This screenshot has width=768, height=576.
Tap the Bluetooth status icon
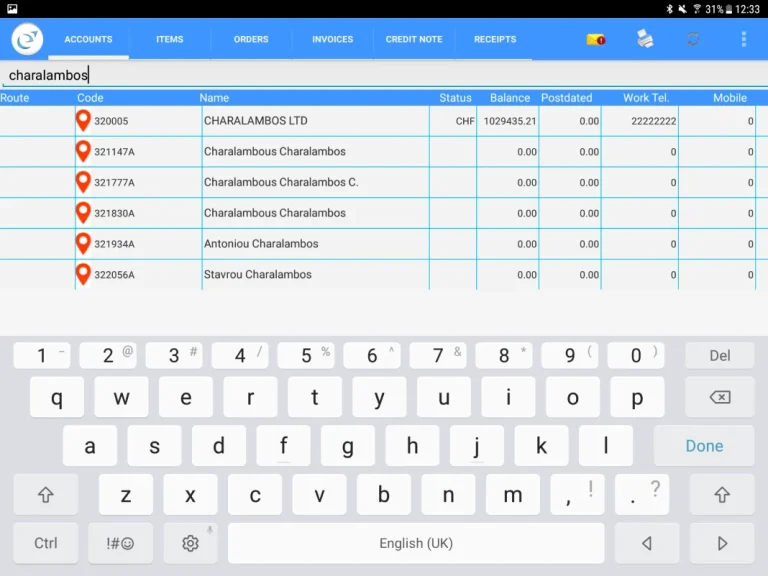(x=669, y=9)
